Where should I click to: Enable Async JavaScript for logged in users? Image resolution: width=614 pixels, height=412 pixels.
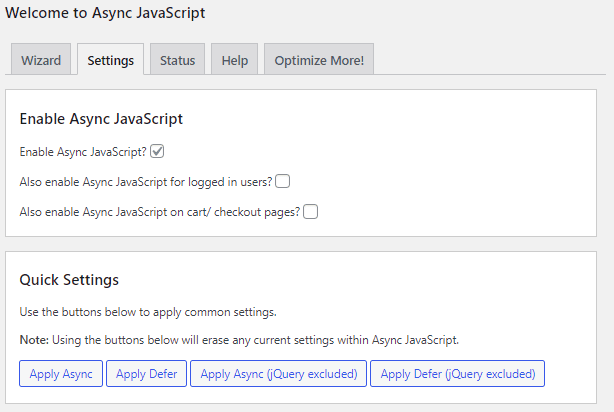(282, 182)
